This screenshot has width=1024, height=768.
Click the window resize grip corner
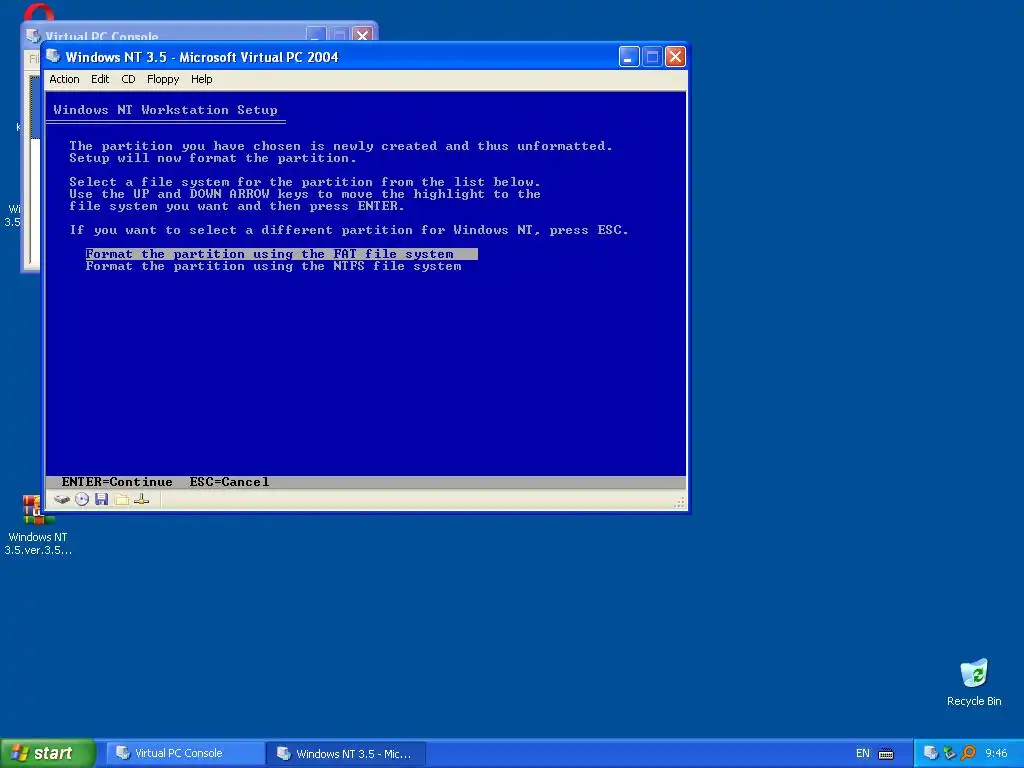[680, 502]
